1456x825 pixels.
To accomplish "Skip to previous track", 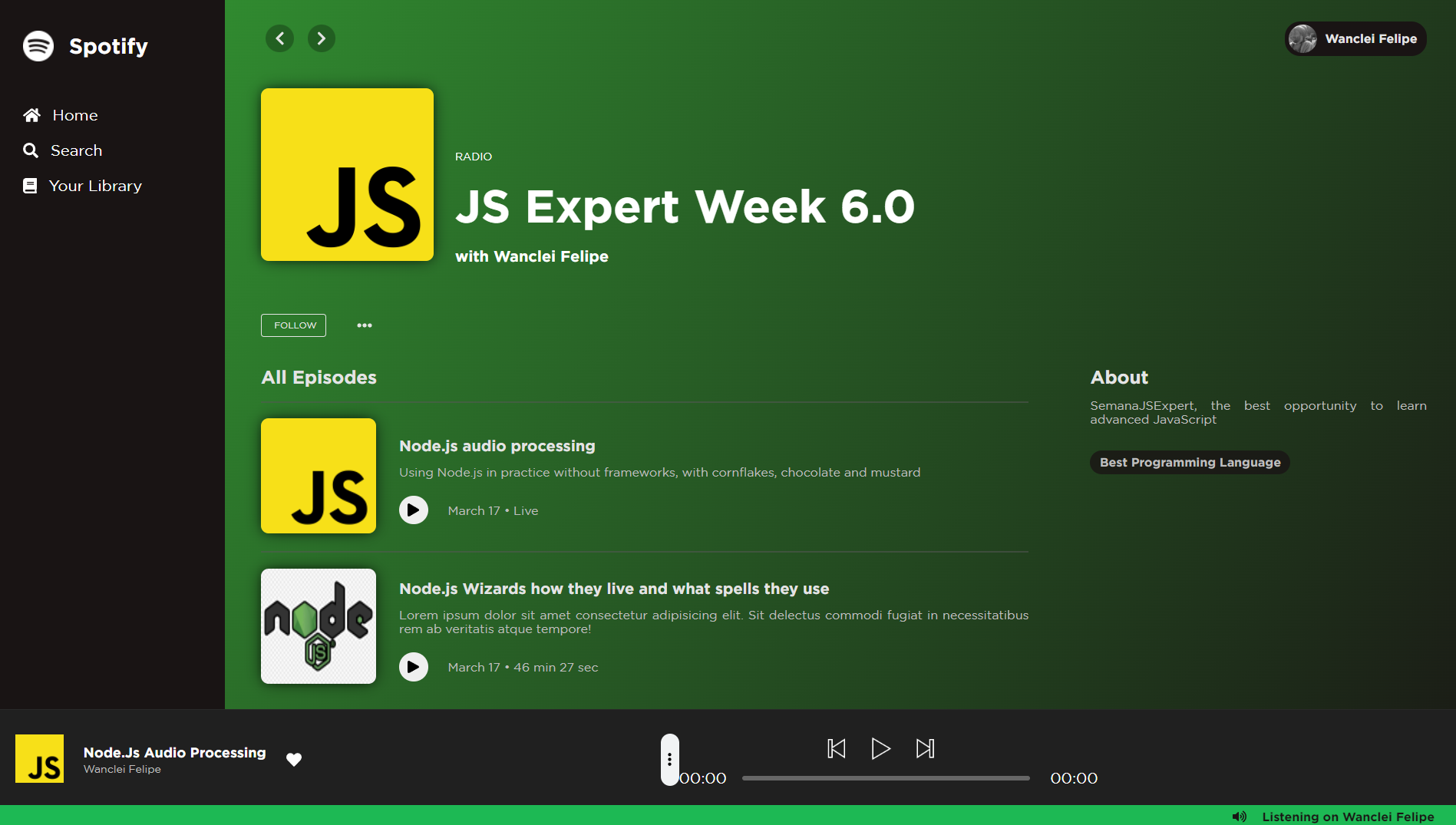I will pos(836,748).
